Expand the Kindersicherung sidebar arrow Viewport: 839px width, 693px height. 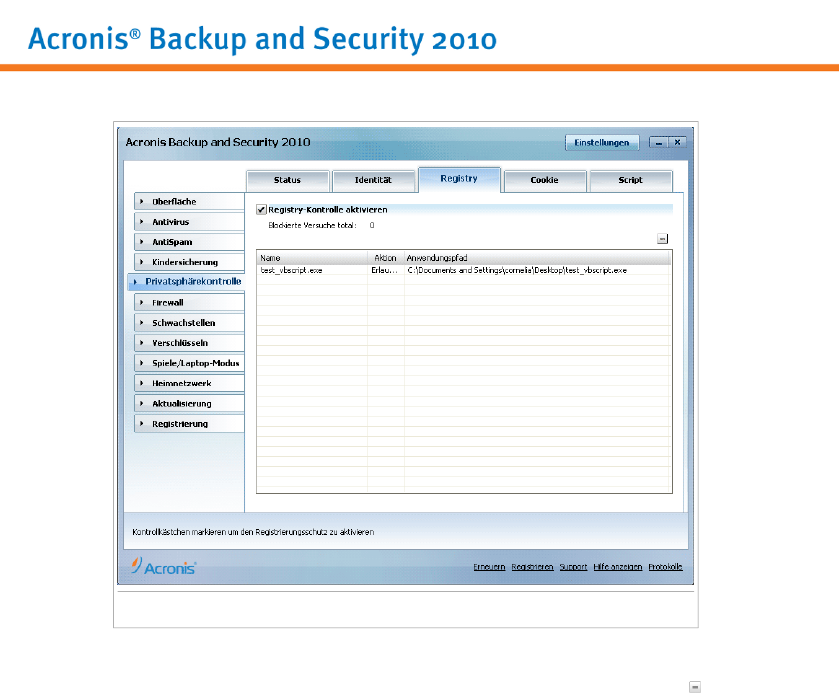pyautogui.click(x=142, y=262)
